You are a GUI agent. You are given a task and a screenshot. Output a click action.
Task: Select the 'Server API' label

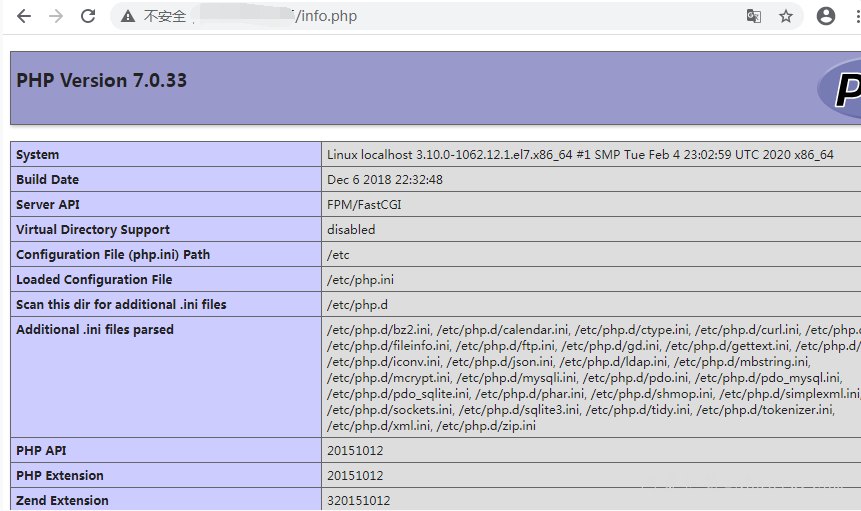tap(48, 205)
